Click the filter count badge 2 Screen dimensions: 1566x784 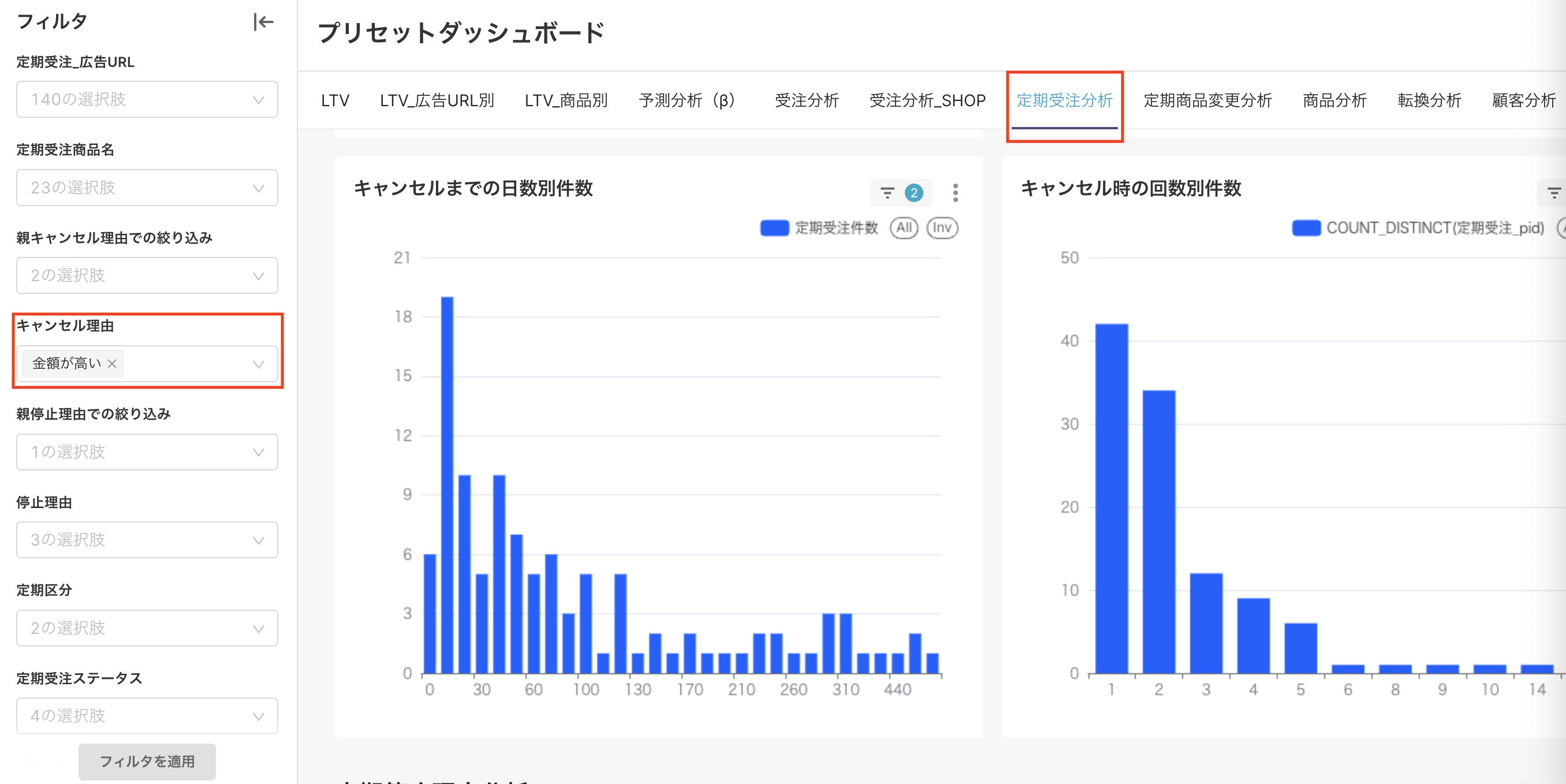[913, 193]
